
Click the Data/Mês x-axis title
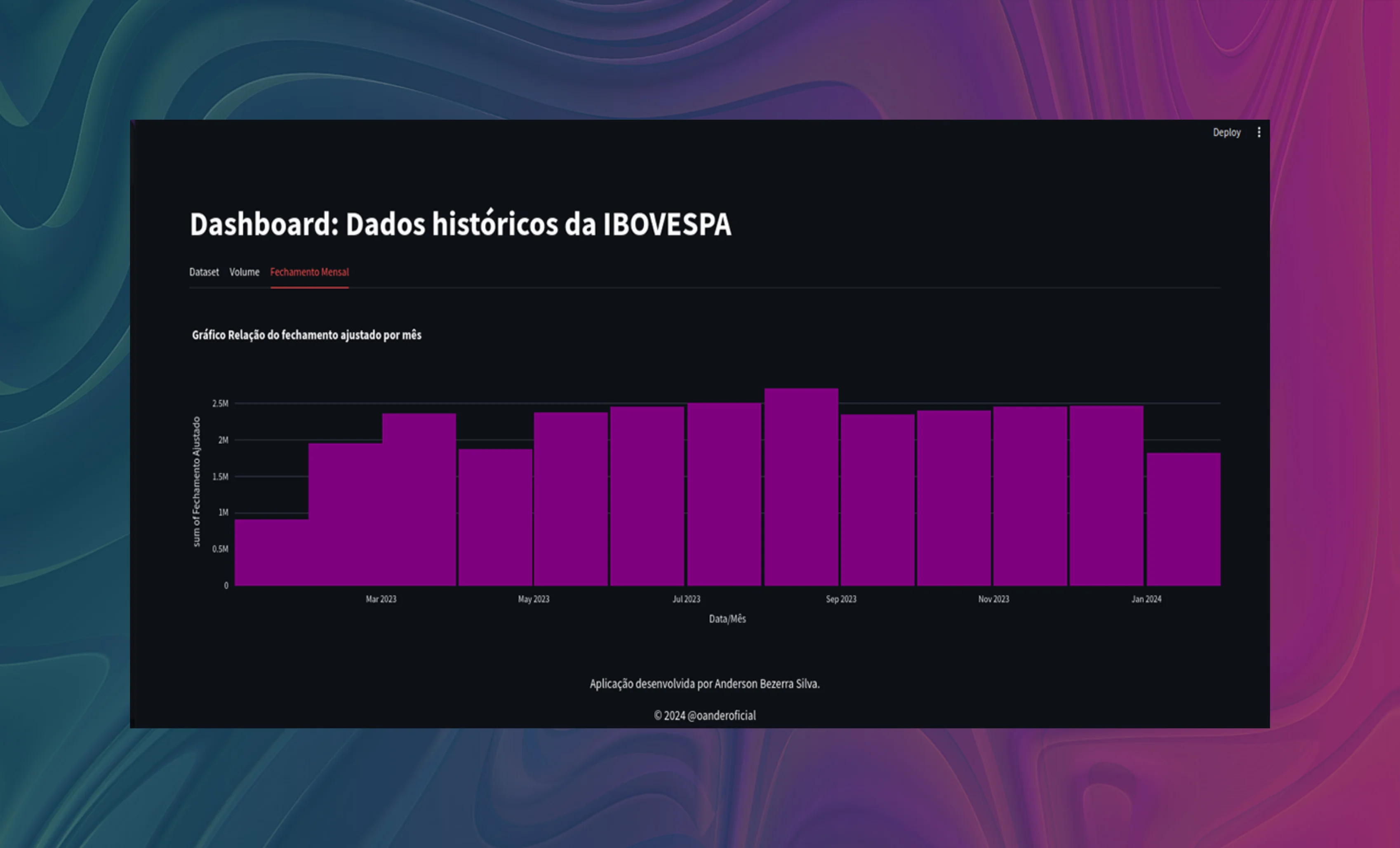(x=727, y=619)
